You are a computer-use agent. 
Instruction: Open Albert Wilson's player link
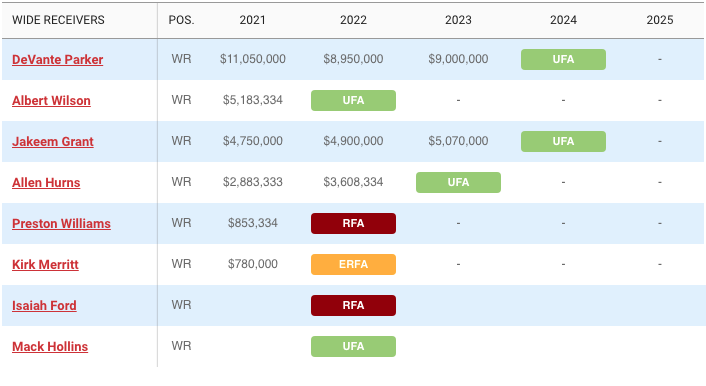pos(51,100)
